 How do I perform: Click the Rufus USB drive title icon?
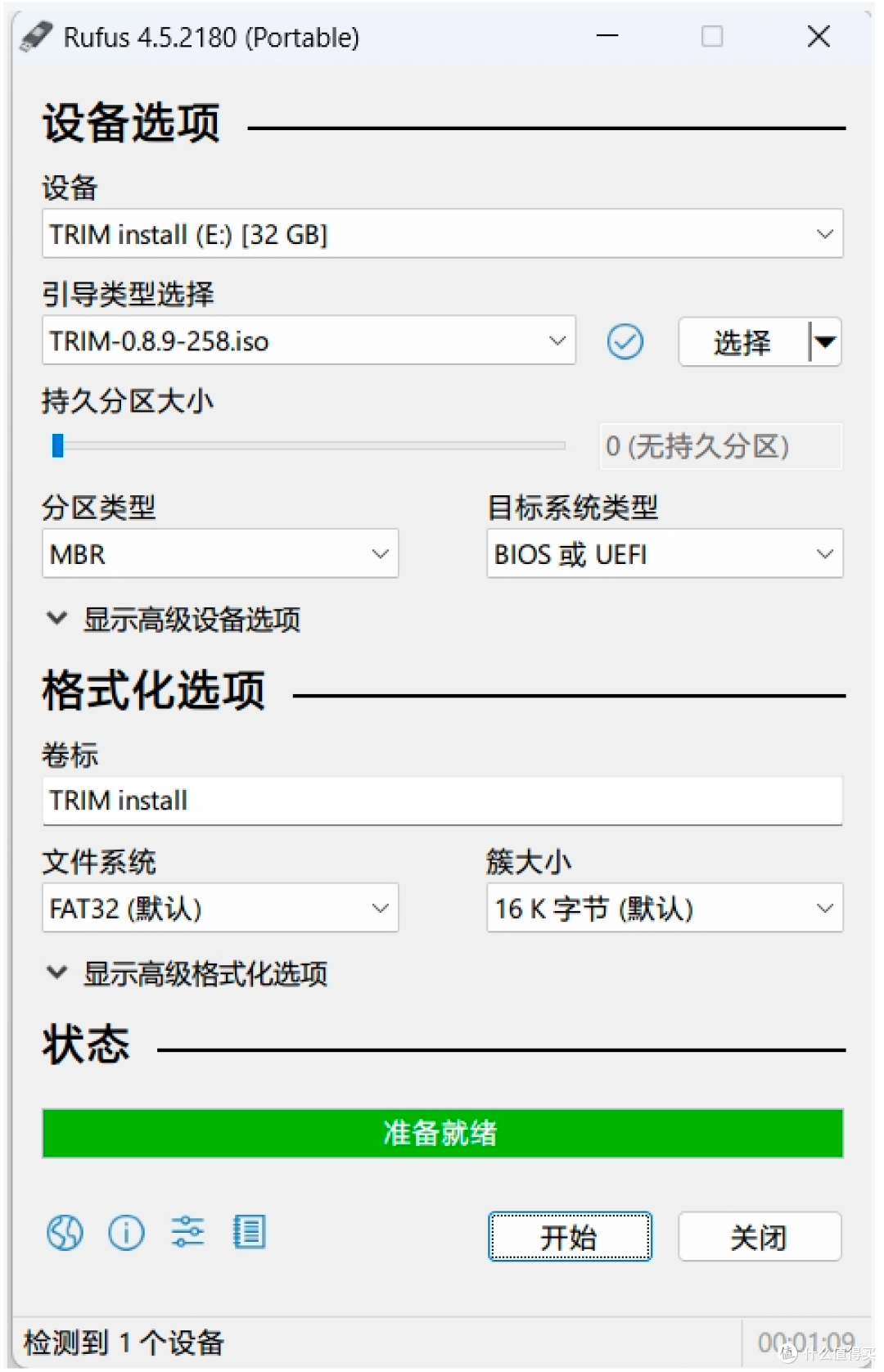(36, 36)
